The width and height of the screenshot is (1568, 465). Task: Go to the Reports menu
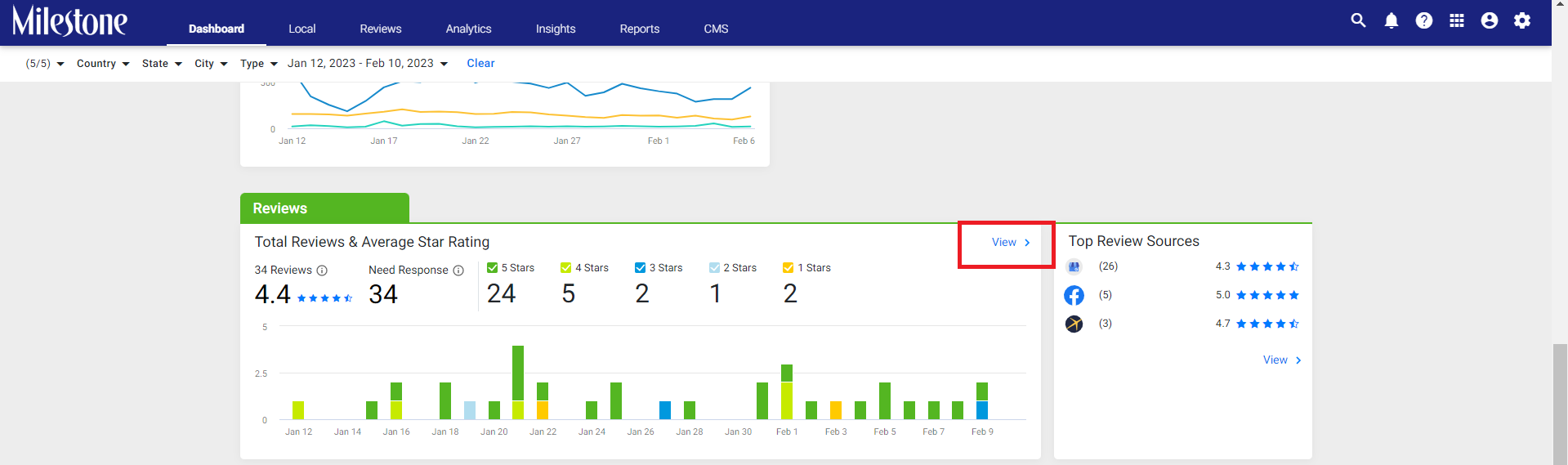[639, 29]
